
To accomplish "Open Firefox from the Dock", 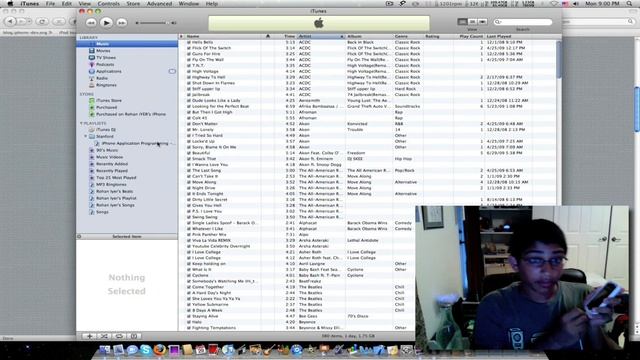I will click(160, 350).
